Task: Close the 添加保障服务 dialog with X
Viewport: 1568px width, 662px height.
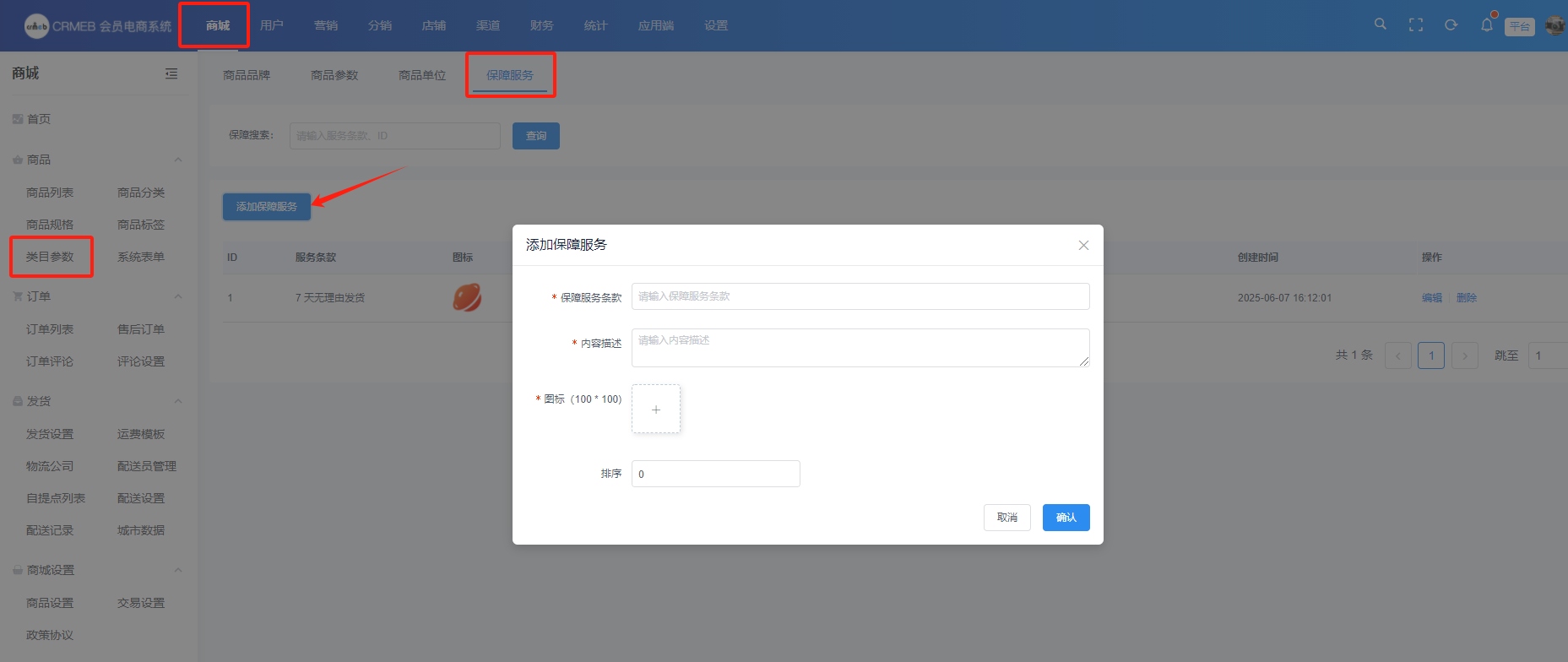Action: 1083,246
